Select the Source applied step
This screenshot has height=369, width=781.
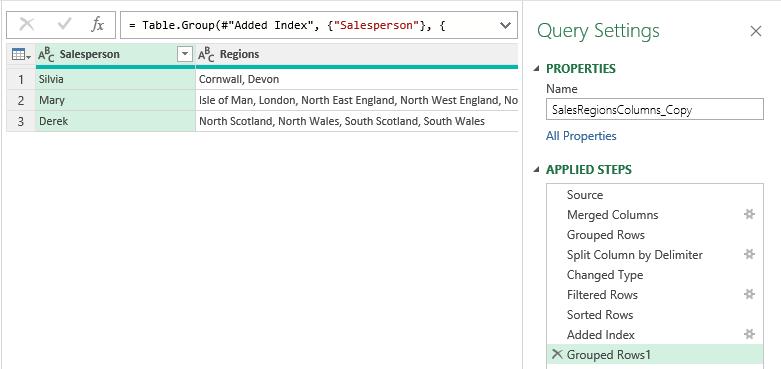coord(654,195)
